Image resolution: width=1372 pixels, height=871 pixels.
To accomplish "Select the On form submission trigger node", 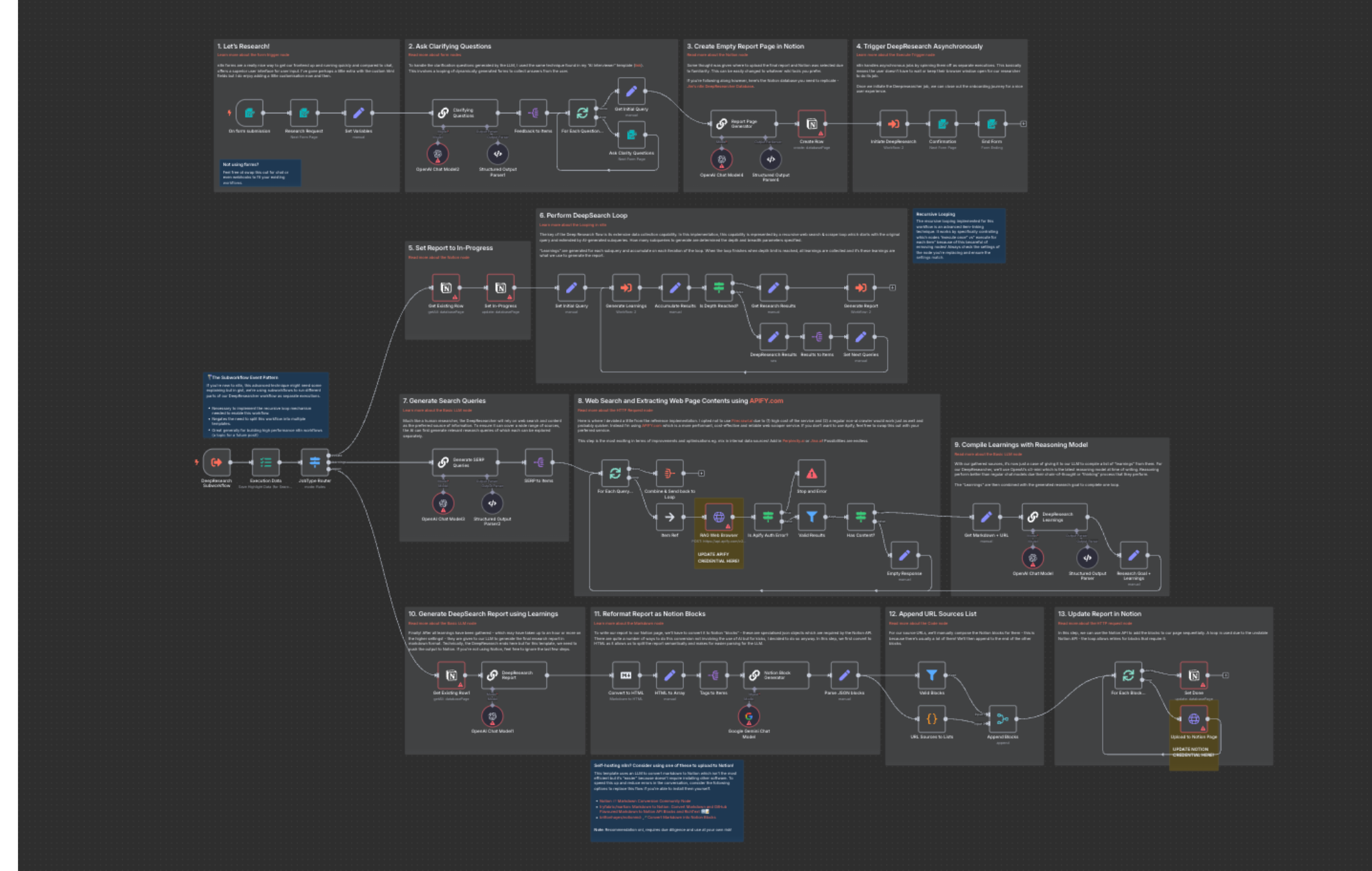I will 248,114.
